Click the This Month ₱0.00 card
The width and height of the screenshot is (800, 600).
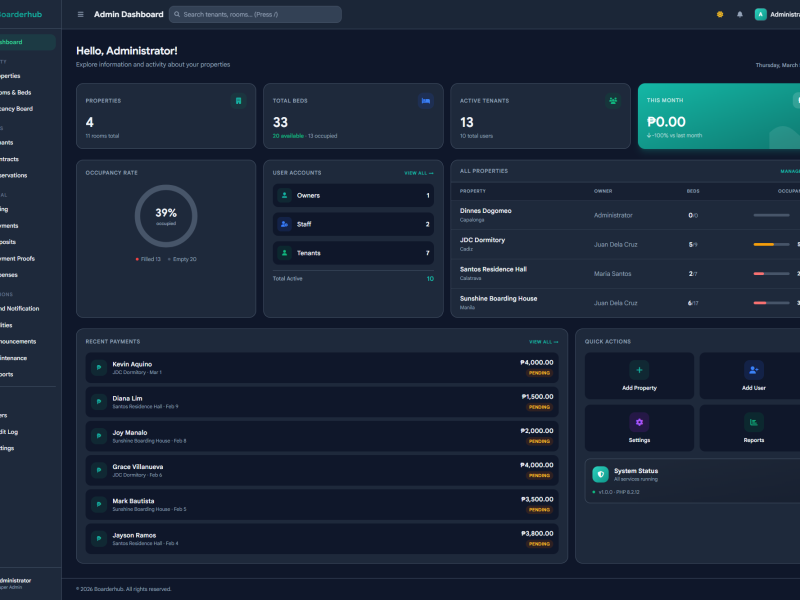point(719,116)
